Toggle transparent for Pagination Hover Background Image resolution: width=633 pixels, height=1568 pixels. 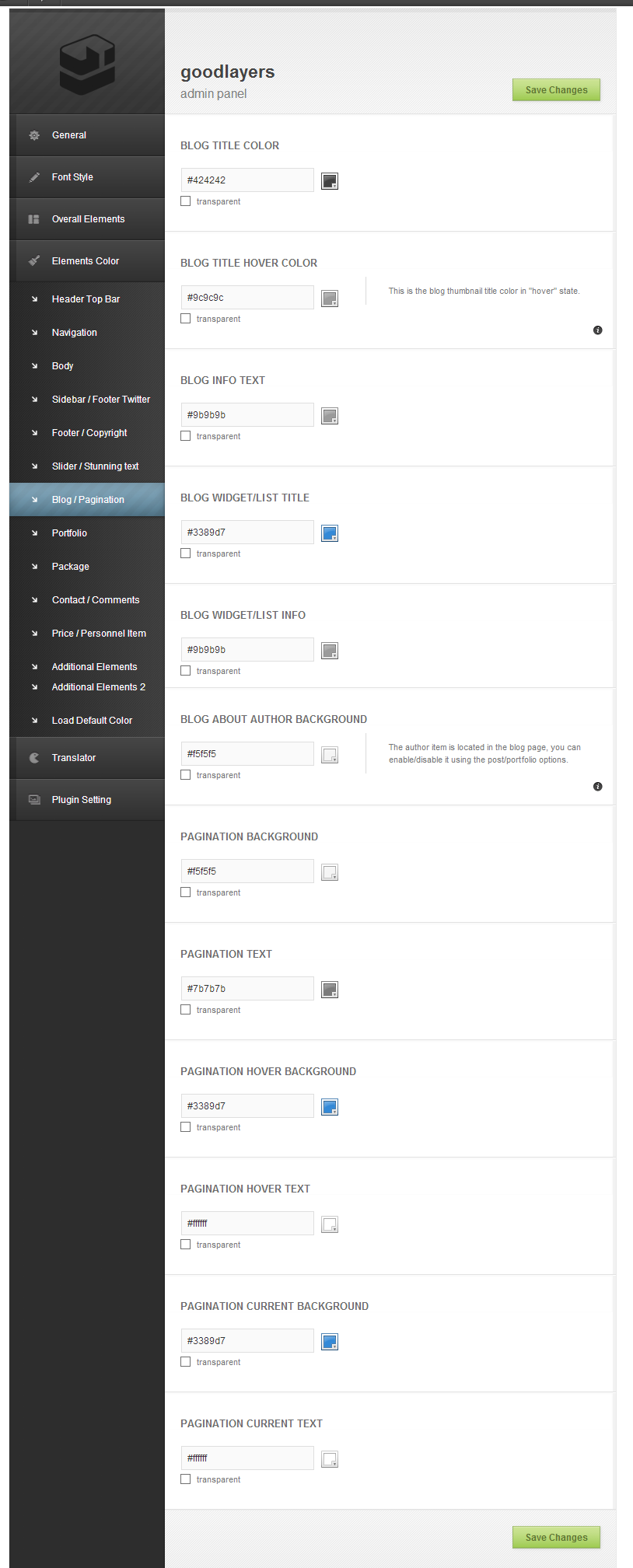point(185,1127)
